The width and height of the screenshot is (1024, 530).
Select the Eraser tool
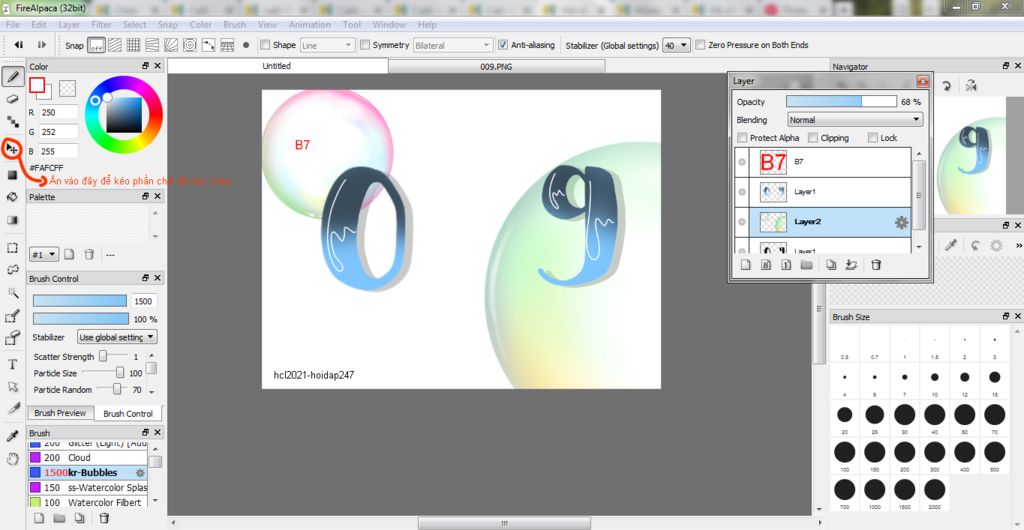point(12,99)
